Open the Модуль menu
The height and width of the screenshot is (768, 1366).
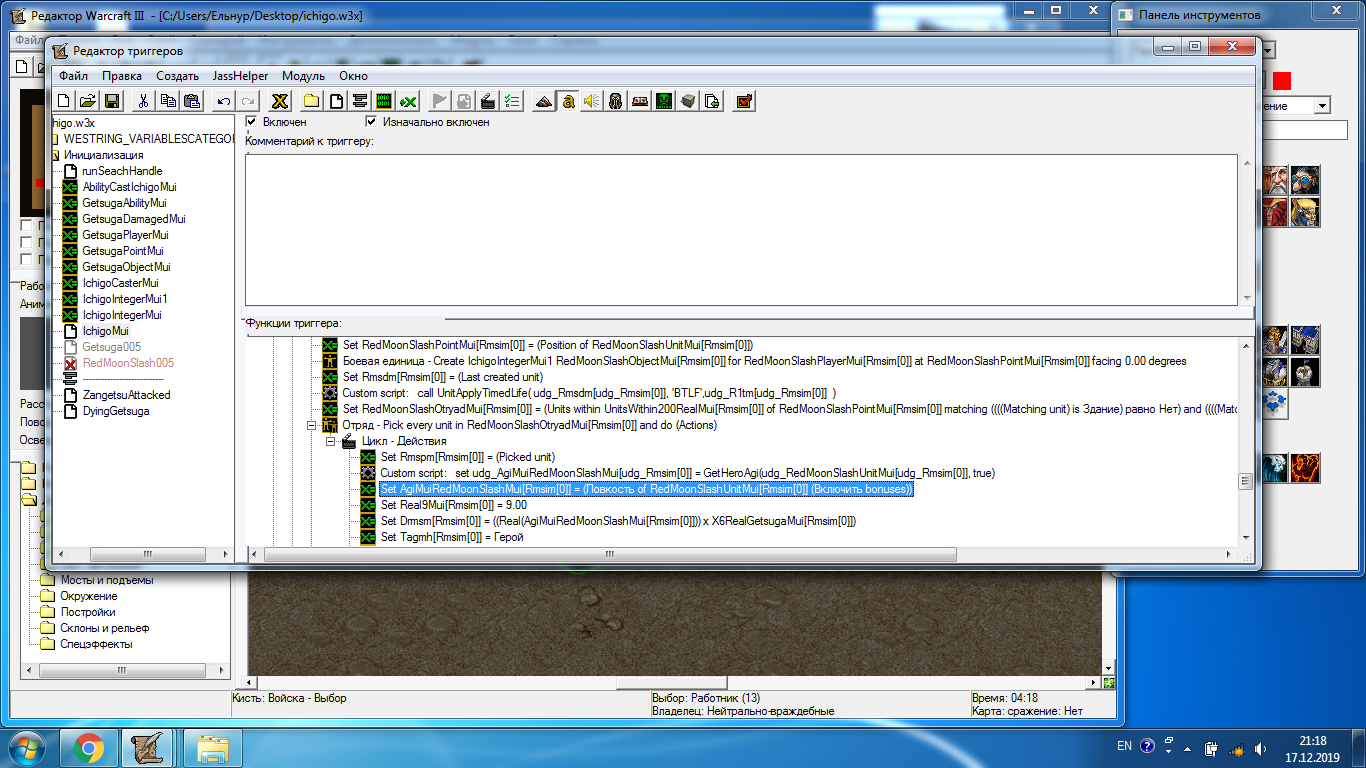point(303,76)
